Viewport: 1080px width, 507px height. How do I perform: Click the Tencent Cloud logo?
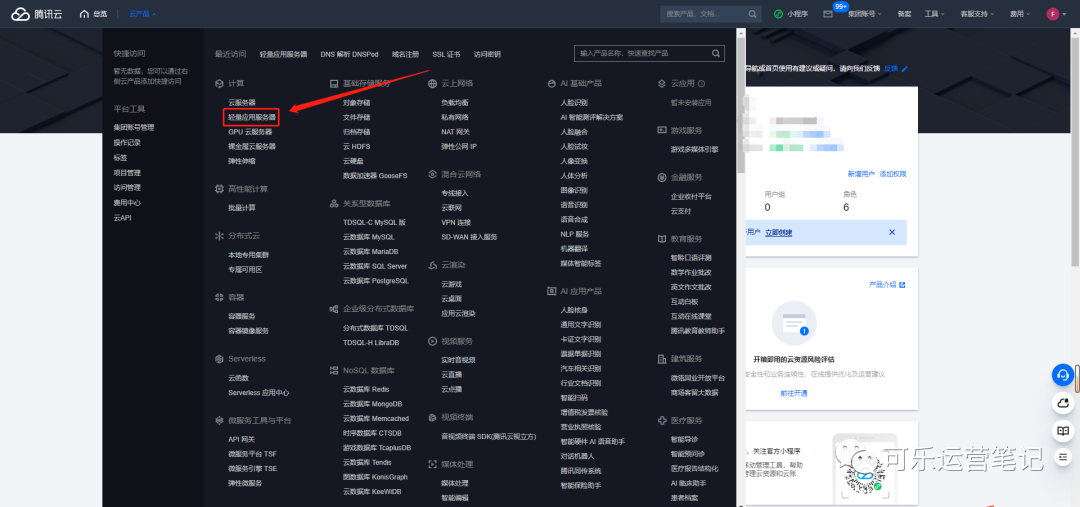tap(37, 14)
